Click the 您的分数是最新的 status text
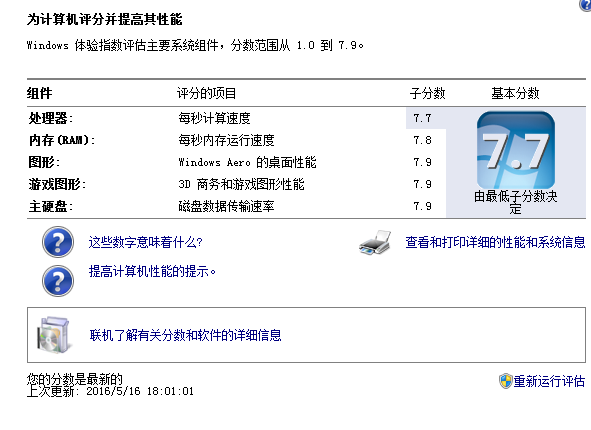The image size is (591, 430). click(x=75, y=379)
